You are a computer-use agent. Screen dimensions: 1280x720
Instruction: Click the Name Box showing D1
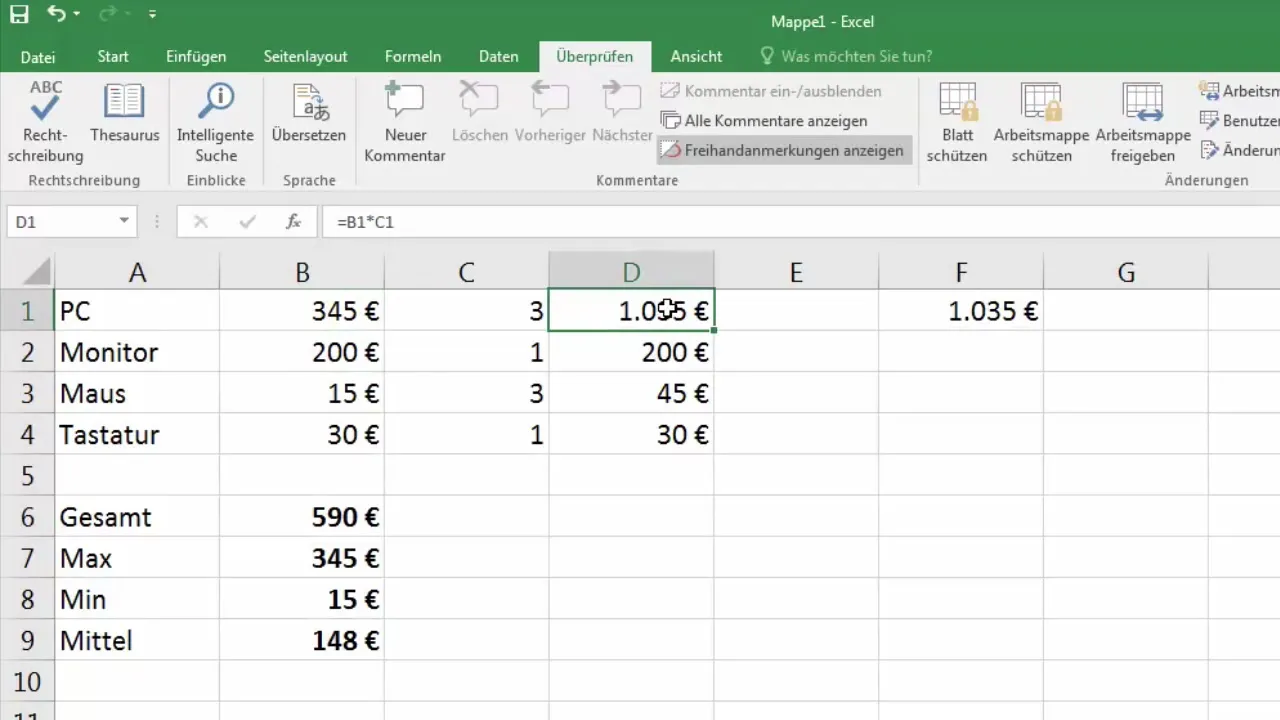[x=60, y=222]
